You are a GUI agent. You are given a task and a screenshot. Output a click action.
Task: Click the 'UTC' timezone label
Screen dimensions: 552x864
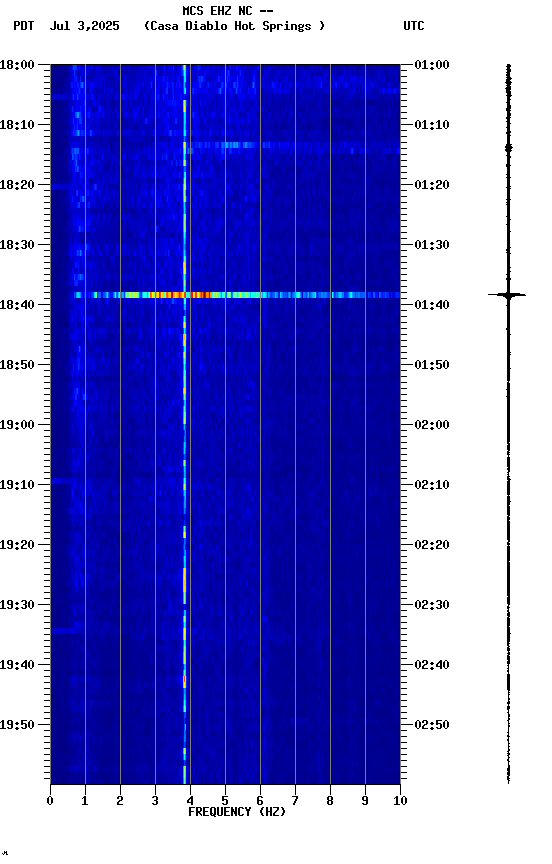[414, 26]
